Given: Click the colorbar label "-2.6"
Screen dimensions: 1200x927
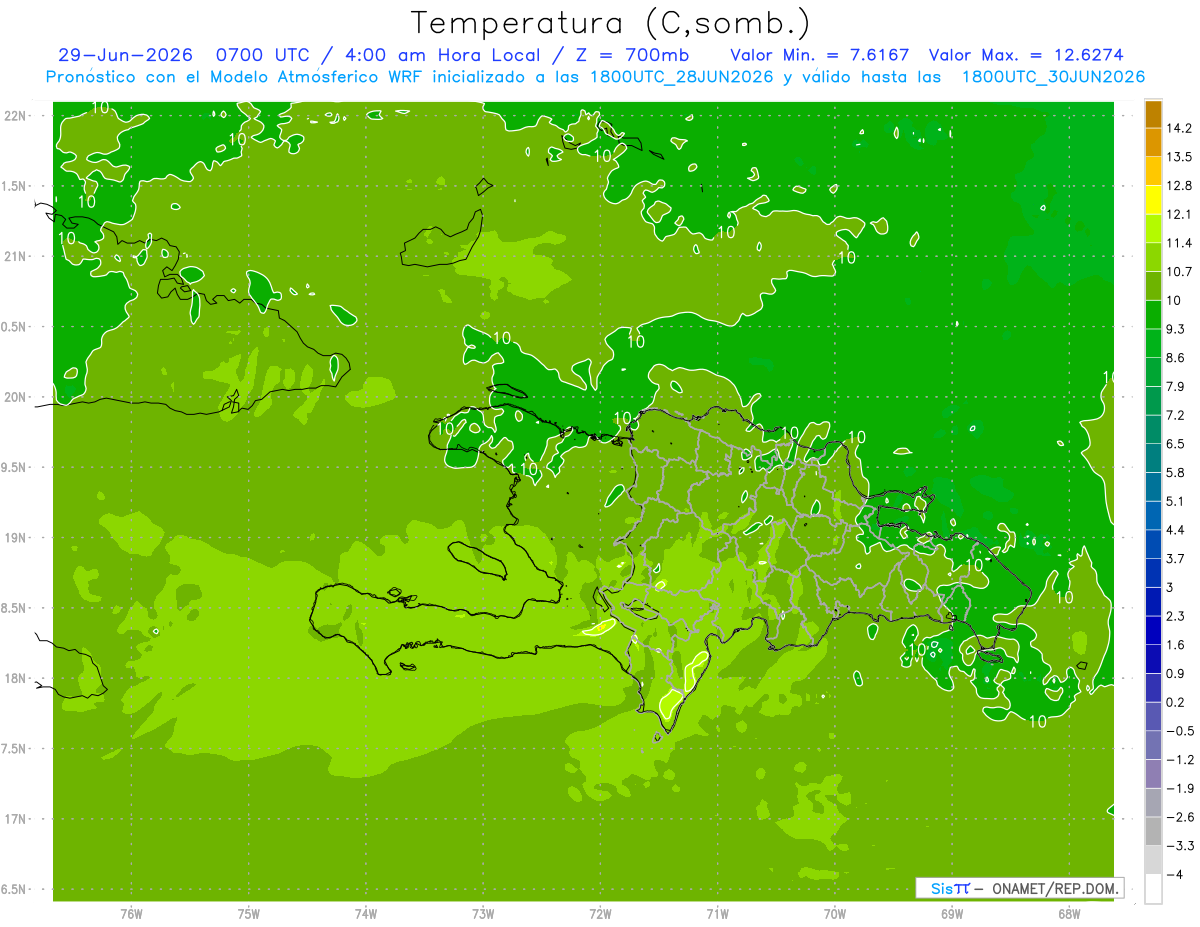Looking at the screenshot, I should 1179,817.
